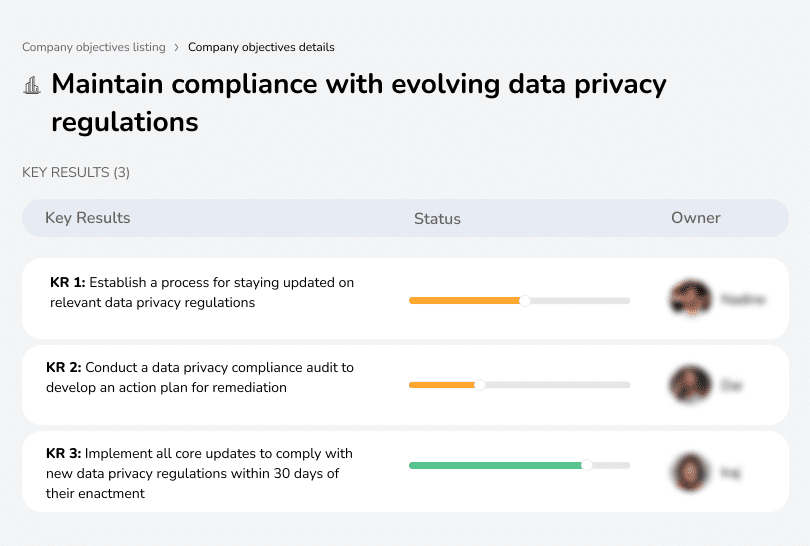Open KR 2 compliance audit row

pos(200,377)
